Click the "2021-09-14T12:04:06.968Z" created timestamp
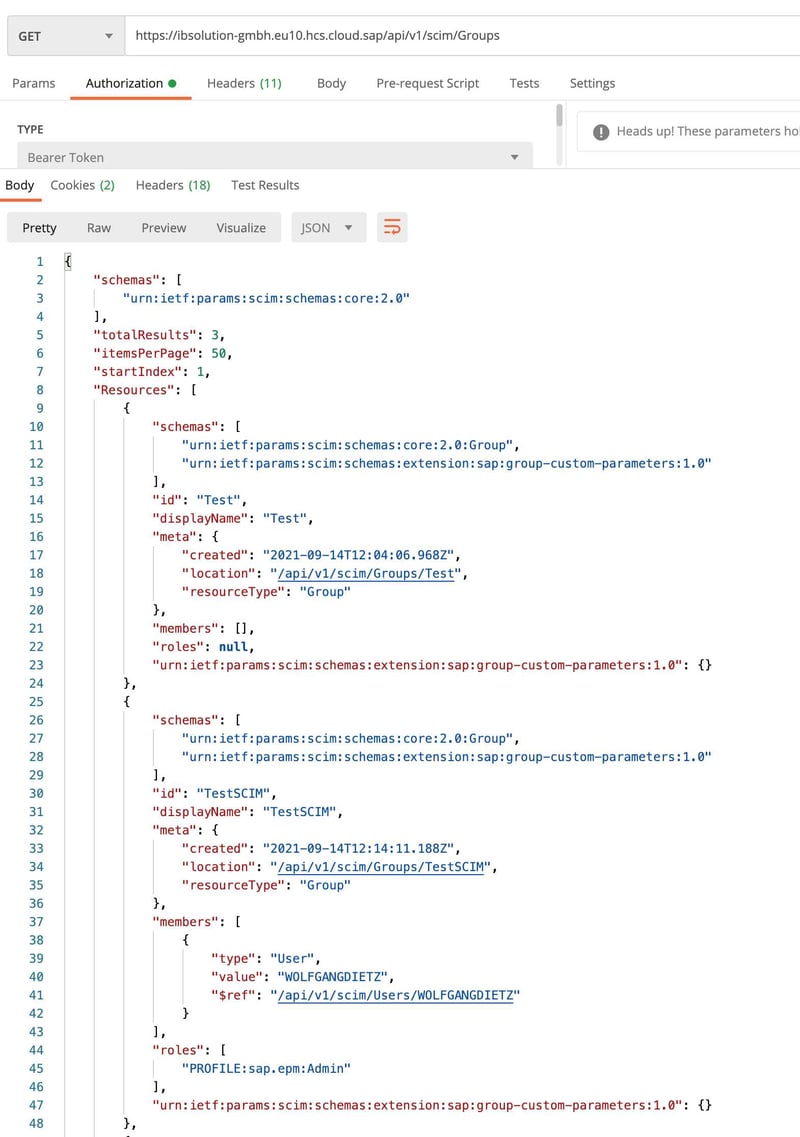Screen dimensions: 800x1137 [x=358, y=555]
